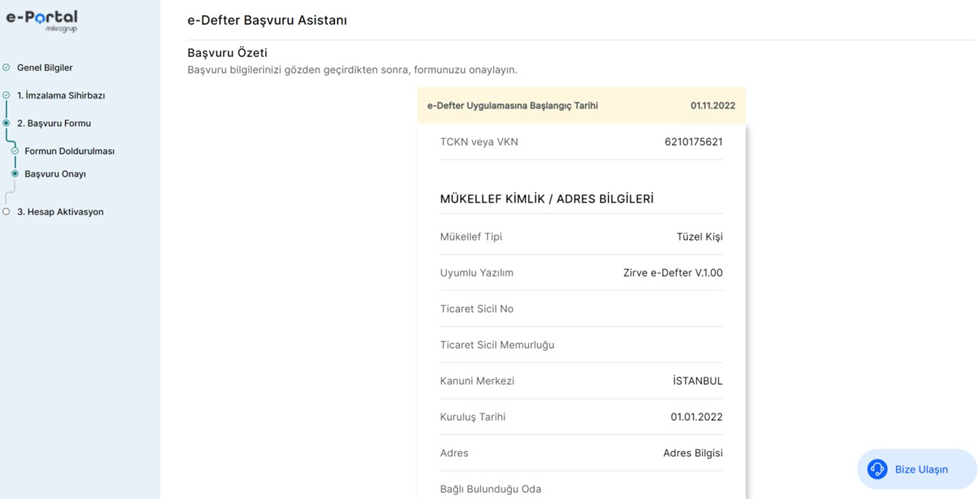The image size is (978, 499).
Task: Click the Zirve e-Defter V.1.00 value
Action: point(672,273)
